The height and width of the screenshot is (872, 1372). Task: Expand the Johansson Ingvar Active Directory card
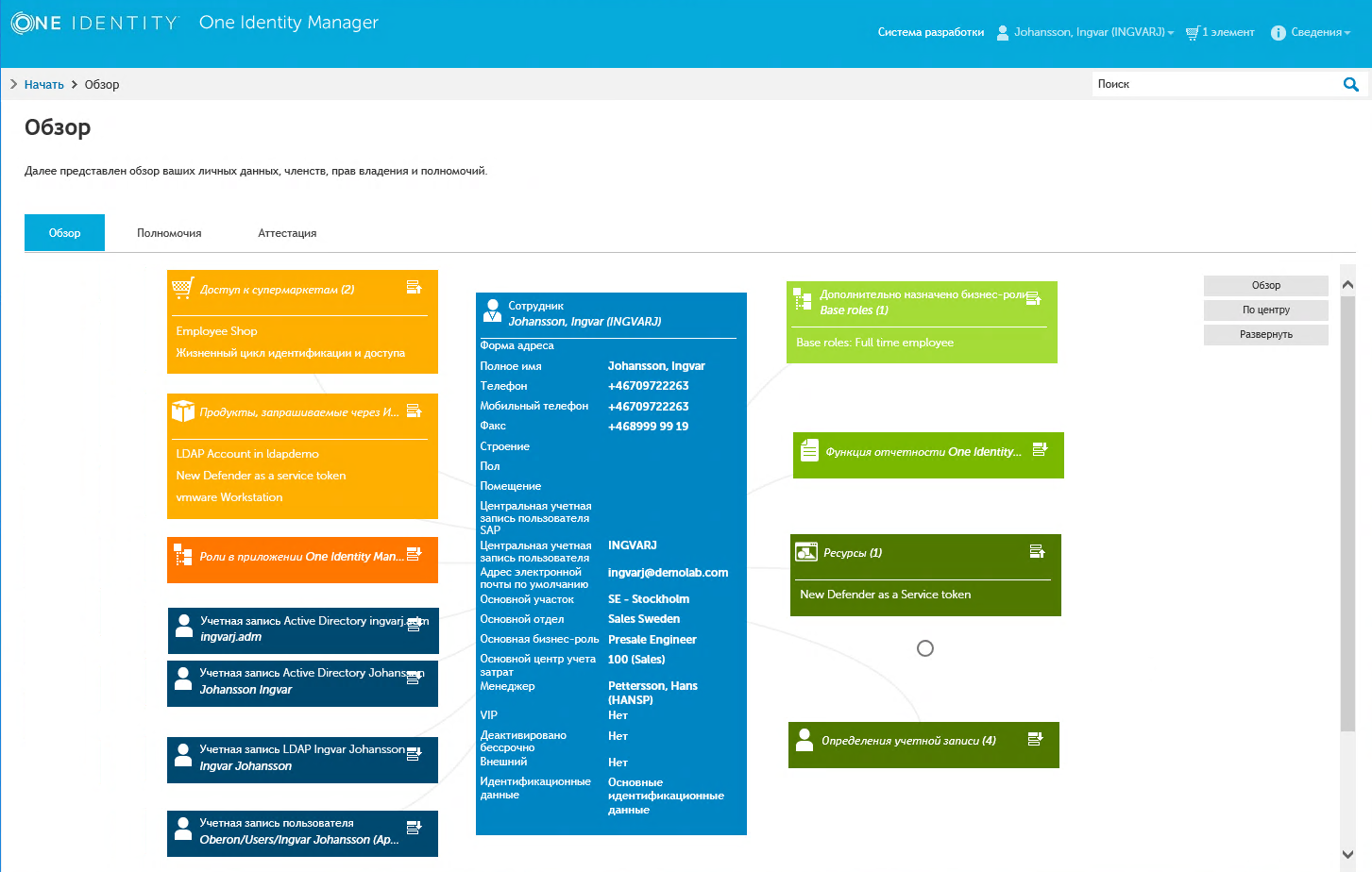pyautogui.click(x=414, y=677)
